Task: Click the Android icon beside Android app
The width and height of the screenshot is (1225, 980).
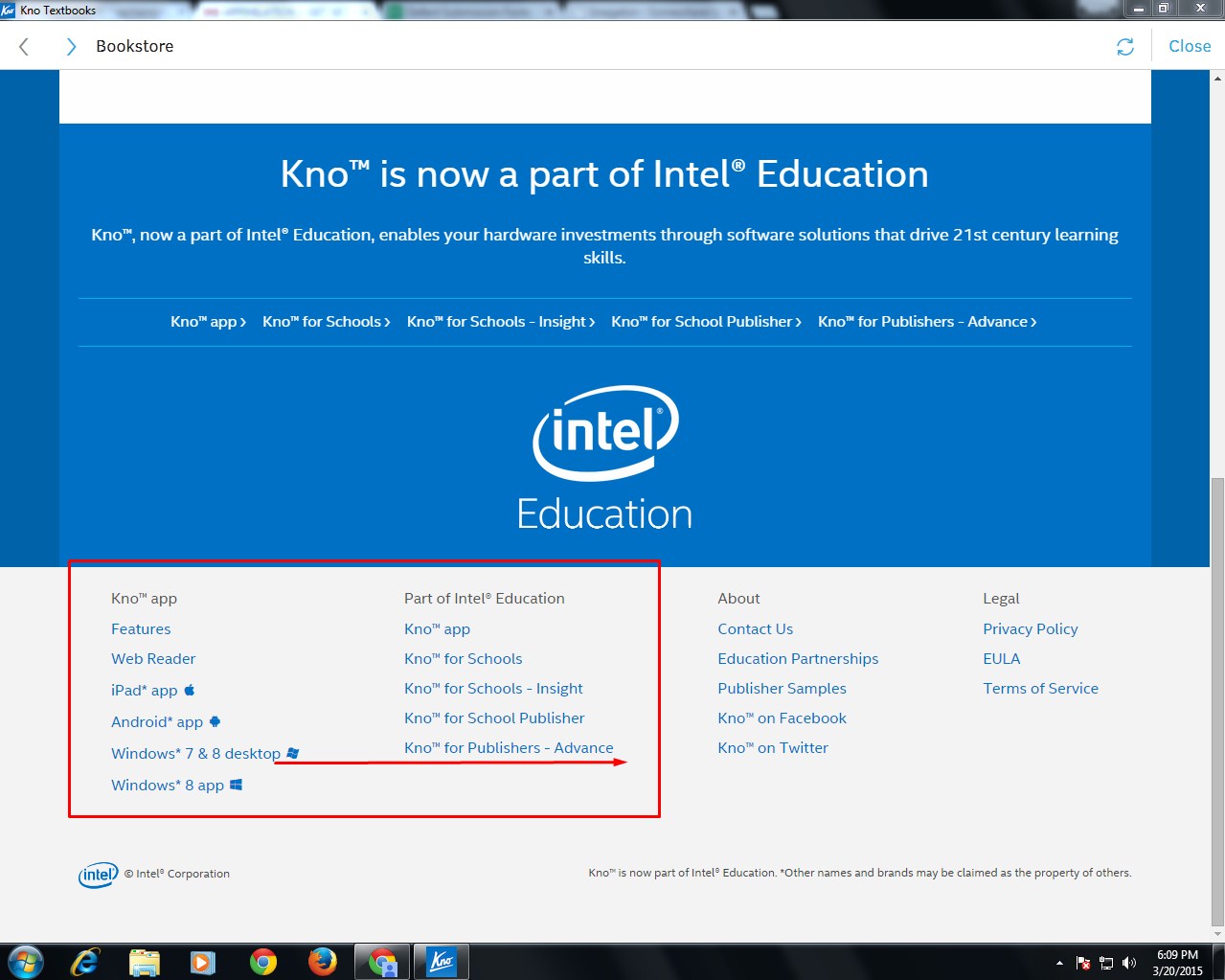Action: (x=215, y=721)
